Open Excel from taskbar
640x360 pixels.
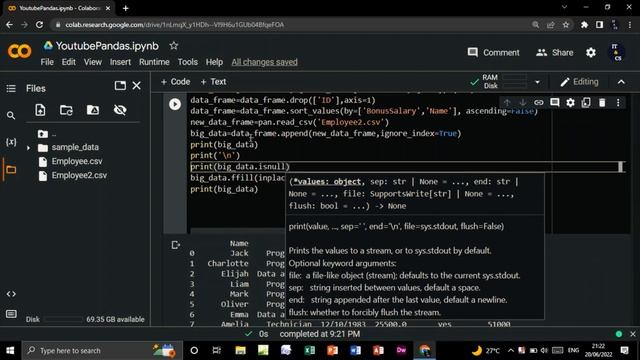(x=309, y=351)
